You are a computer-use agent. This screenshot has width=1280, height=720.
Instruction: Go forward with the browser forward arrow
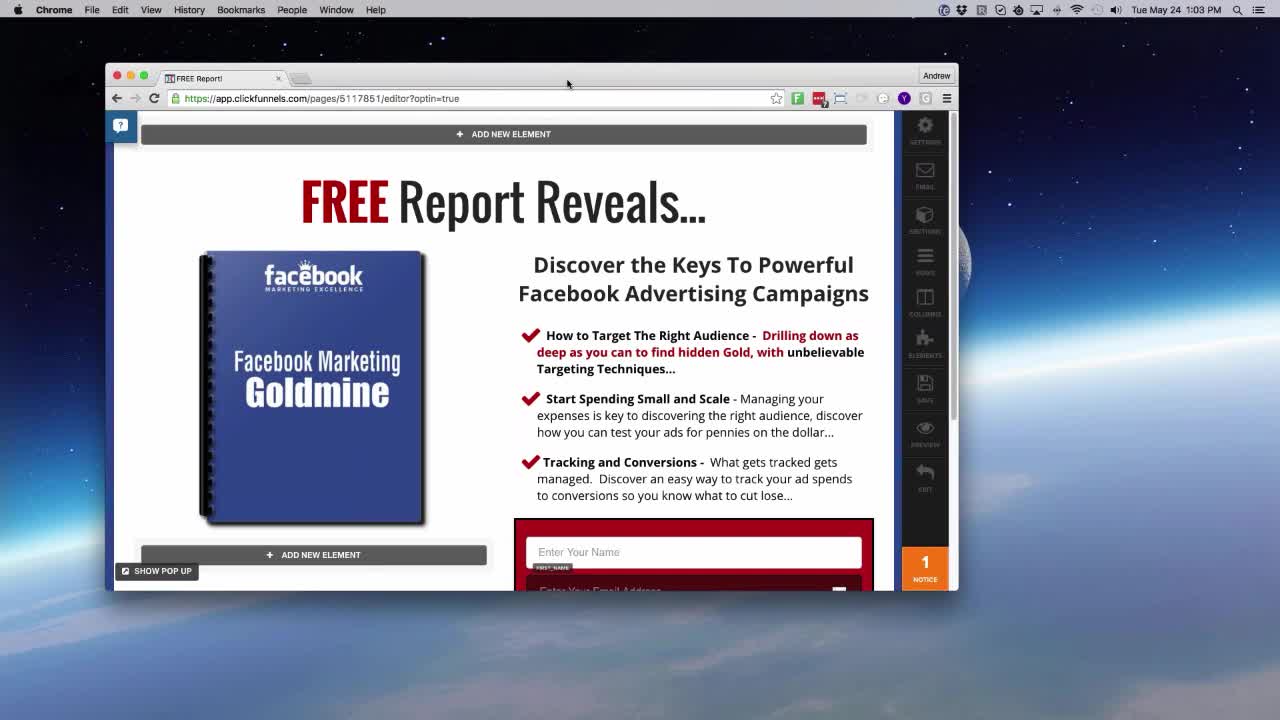click(x=135, y=98)
